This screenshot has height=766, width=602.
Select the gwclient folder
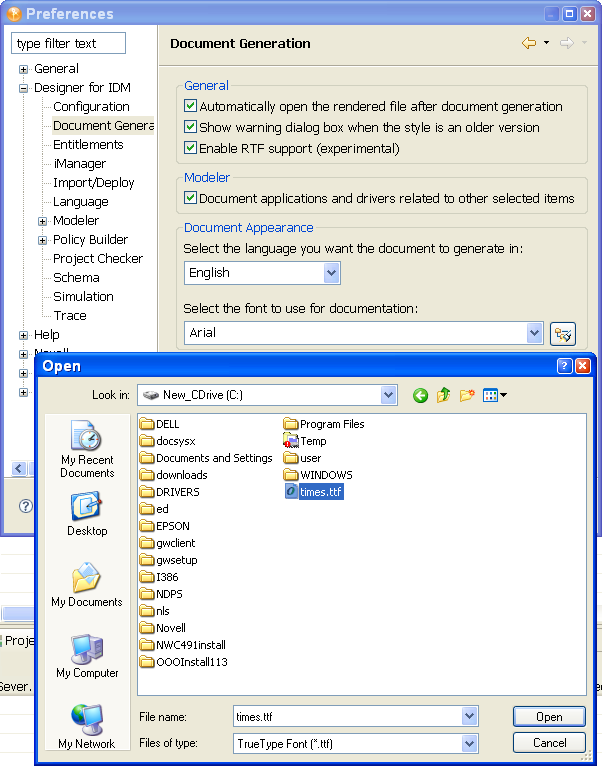pyautogui.click(x=168, y=543)
